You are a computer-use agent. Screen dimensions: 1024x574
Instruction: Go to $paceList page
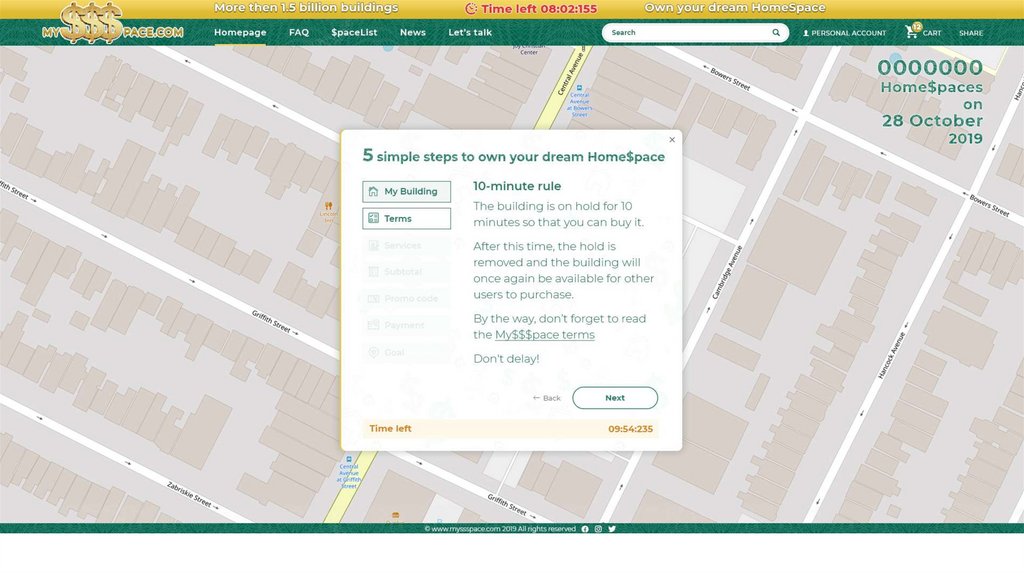click(x=354, y=33)
